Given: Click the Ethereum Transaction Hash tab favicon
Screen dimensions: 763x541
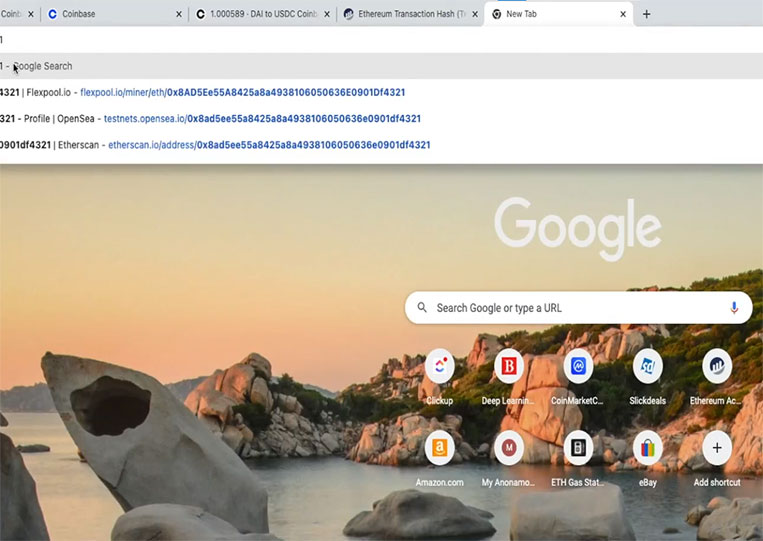Looking at the screenshot, I should [348, 14].
